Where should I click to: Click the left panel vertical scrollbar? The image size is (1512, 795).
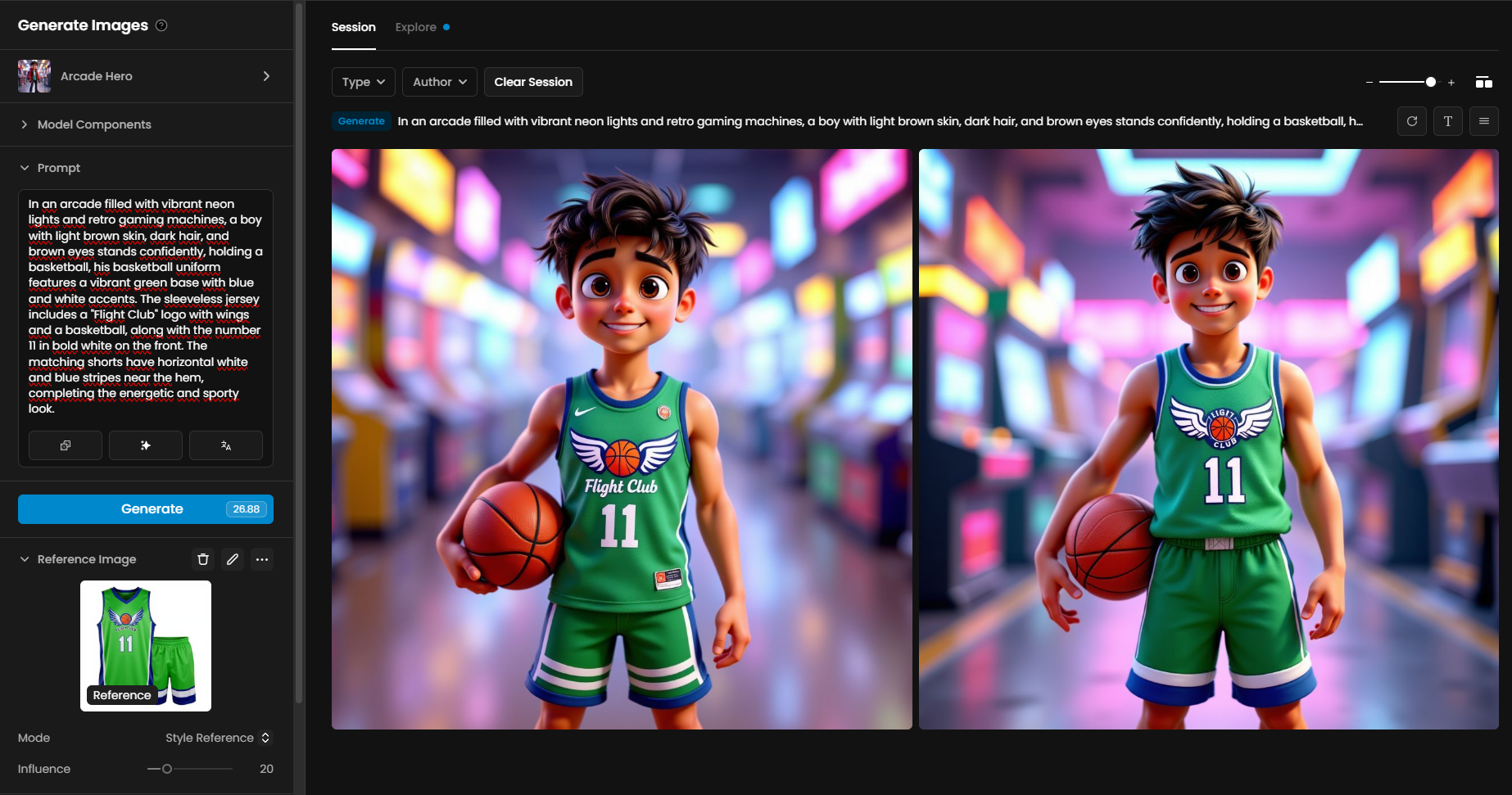pyautogui.click(x=299, y=352)
